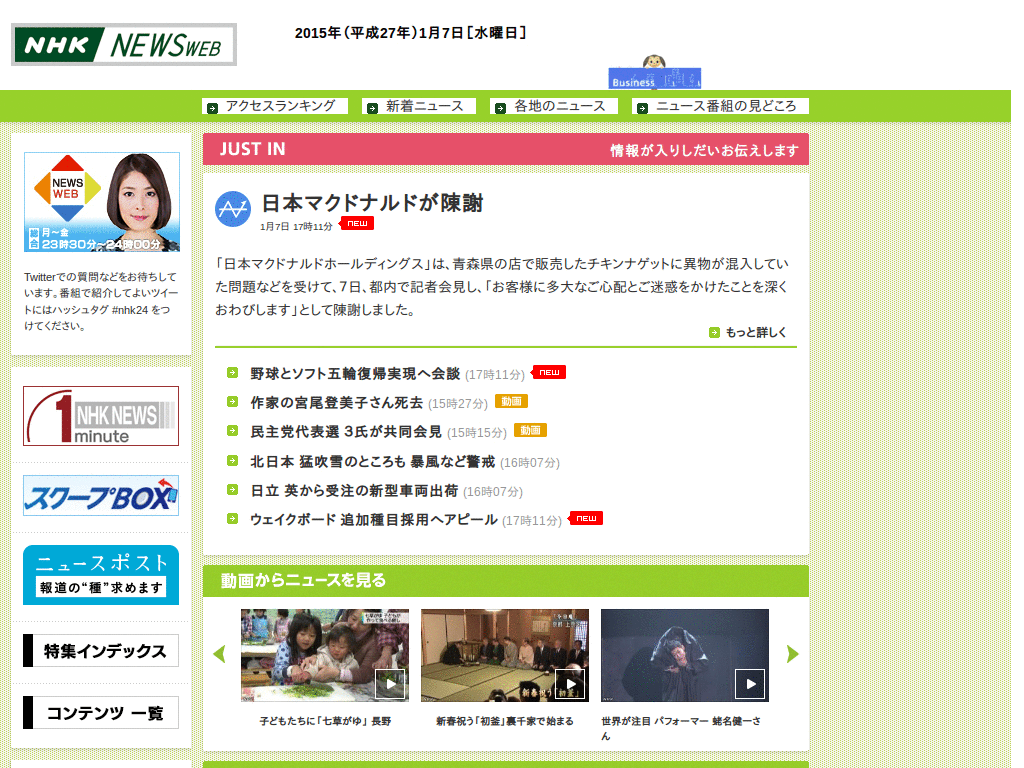Play the 七草がゆ children video thumbnail
Image resolution: width=1024 pixels, height=768 pixels.
point(325,656)
